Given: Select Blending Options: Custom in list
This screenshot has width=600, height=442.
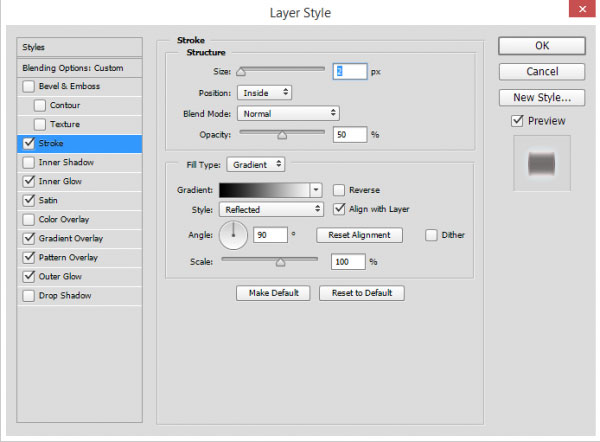Looking at the screenshot, I should click(x=76, y=67).
